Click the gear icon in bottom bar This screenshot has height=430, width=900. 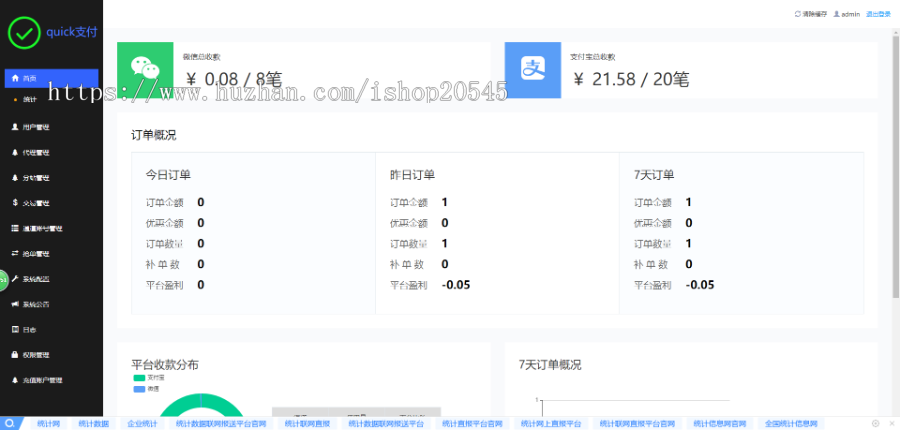coord(875,424)
